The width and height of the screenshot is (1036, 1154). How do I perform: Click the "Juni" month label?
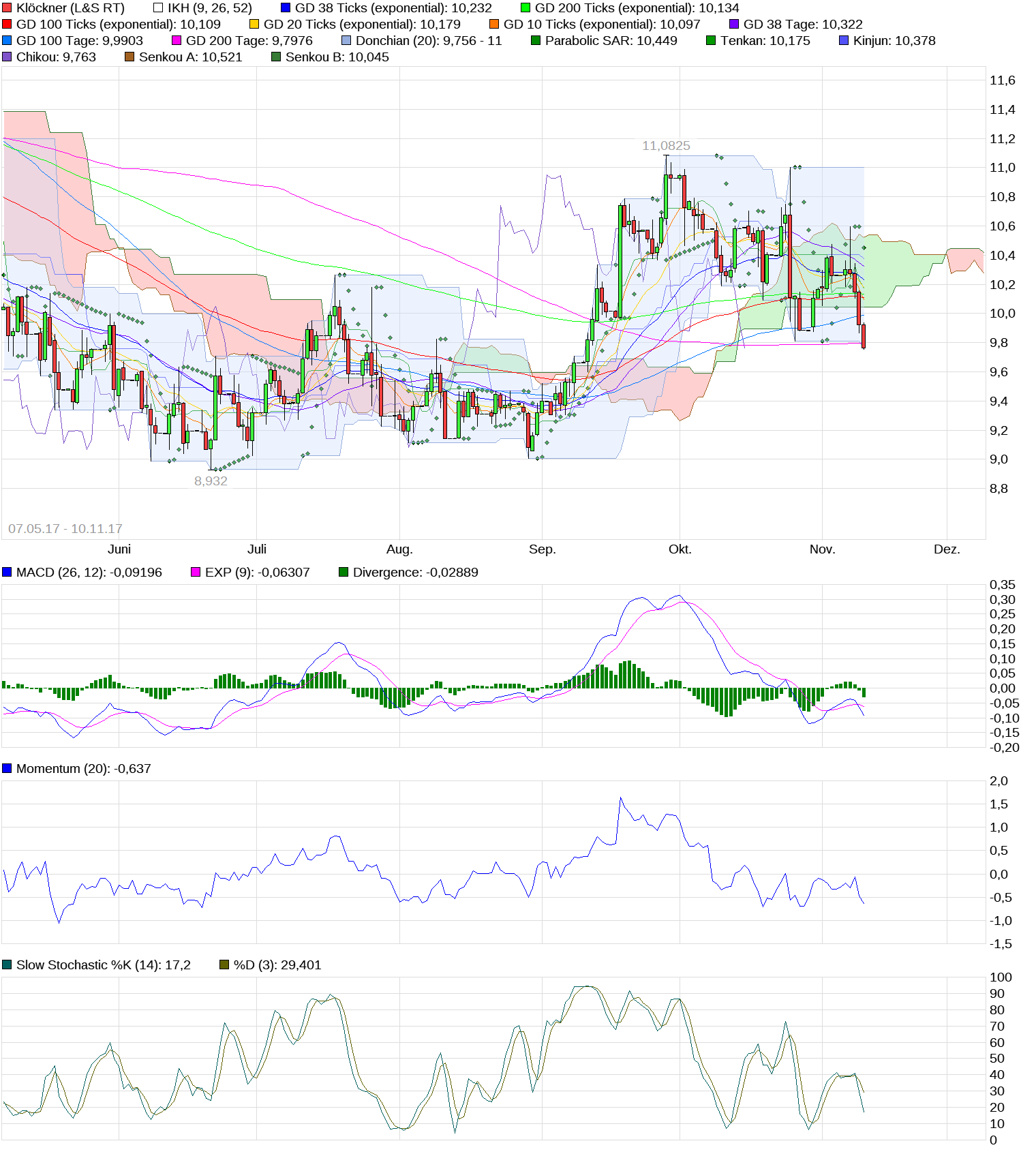[x=119, y=549]
